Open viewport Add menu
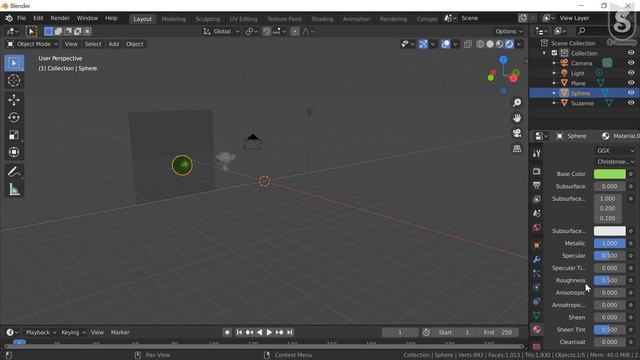Image resolution: width=640 pixels, height=360 pixels. coord(114,44)
